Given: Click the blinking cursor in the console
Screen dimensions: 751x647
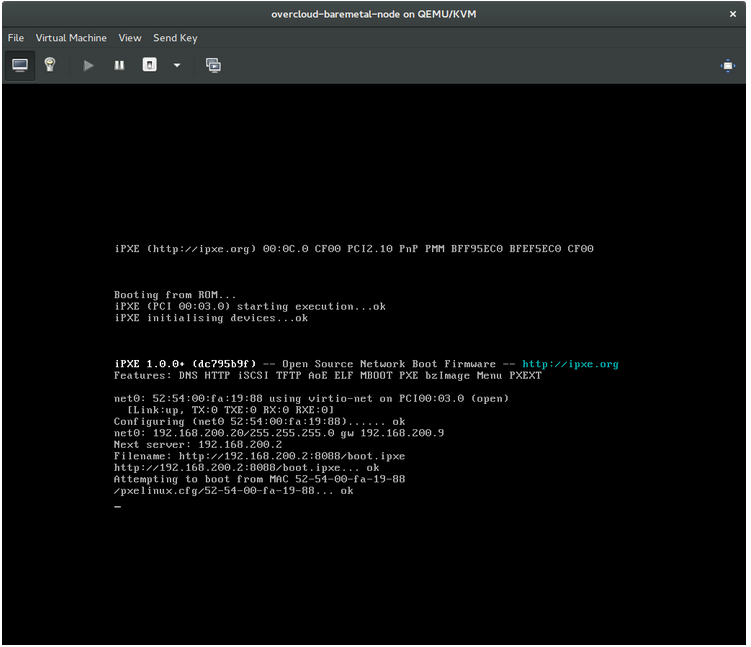Looking at the screenshot, I should coord(118,507).
